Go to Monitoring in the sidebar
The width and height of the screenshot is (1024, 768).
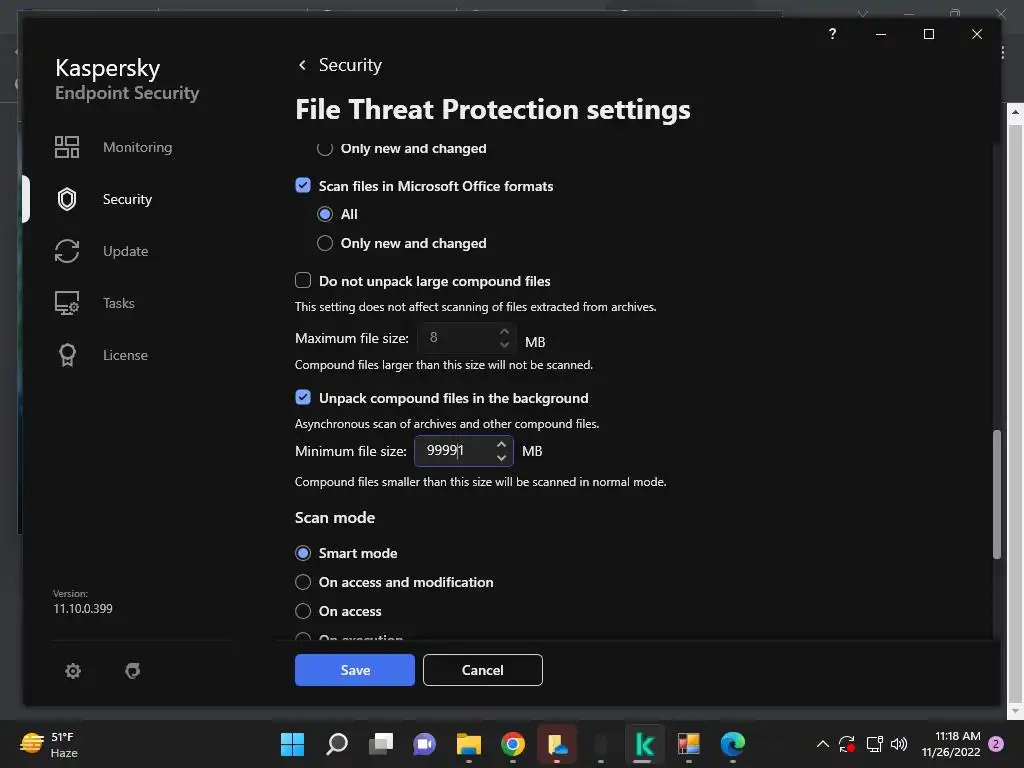[x=137, y=147]
